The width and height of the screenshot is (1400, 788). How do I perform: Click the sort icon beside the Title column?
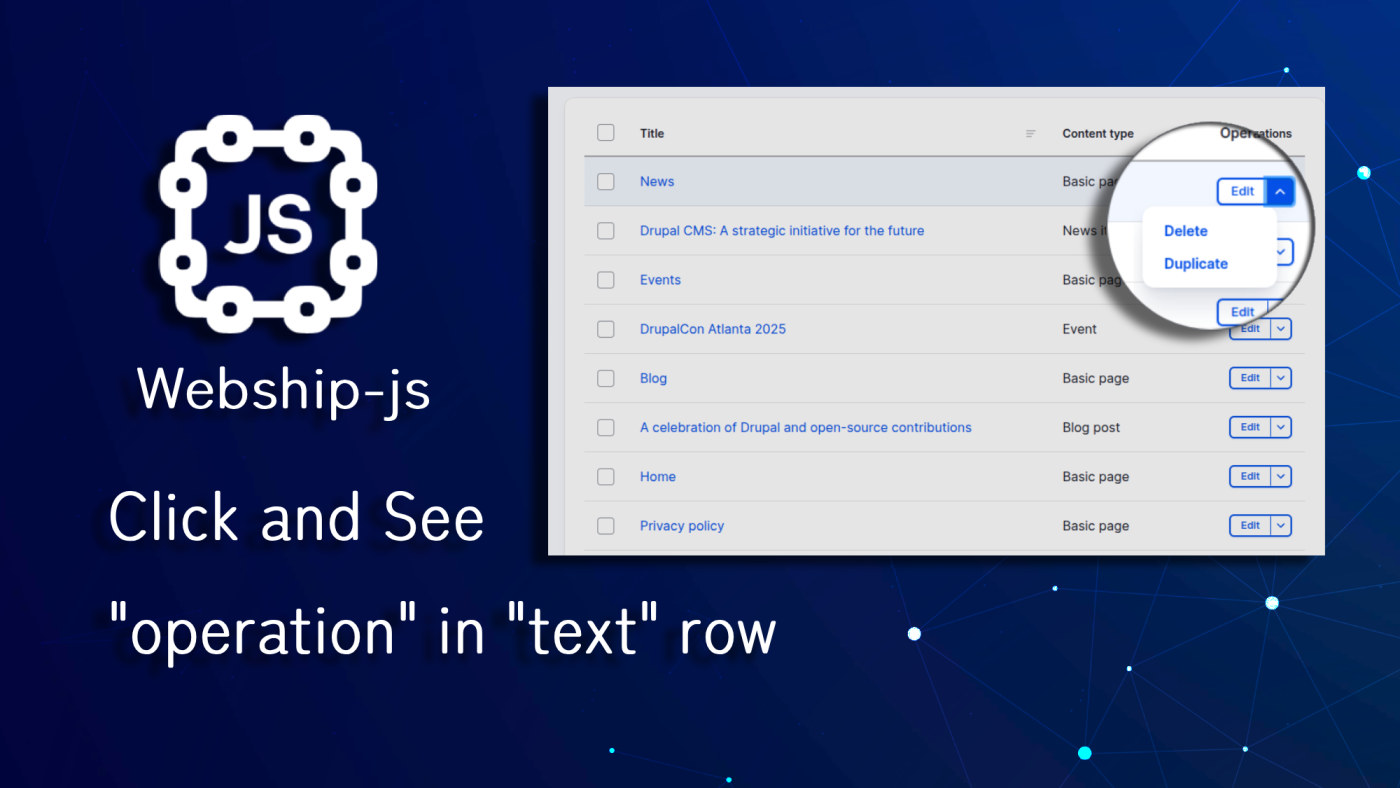pyautogui.click(x=1030, y=133)
